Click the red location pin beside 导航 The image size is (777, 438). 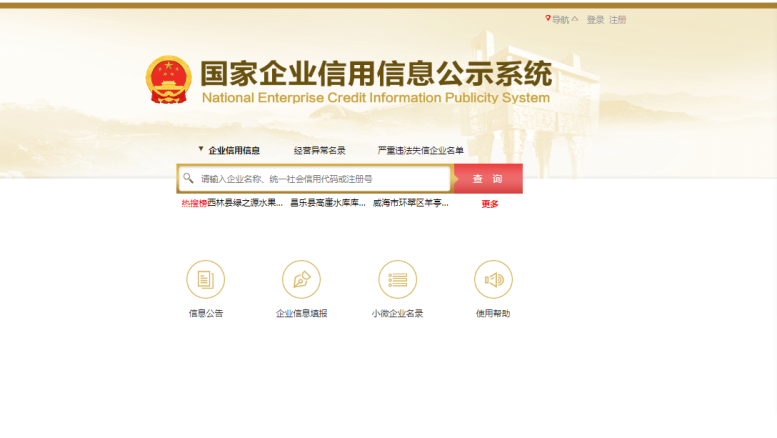(x=547, y=19)
